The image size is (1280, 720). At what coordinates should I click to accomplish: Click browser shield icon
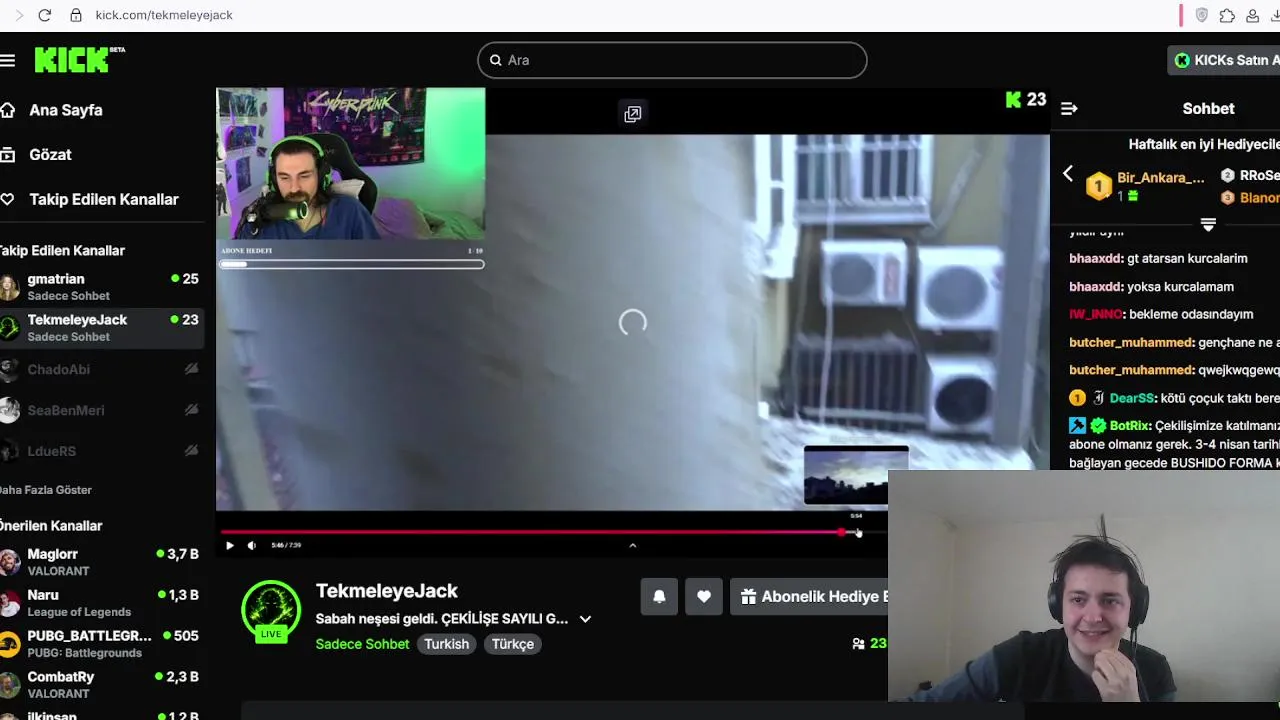pos(1202,15)
